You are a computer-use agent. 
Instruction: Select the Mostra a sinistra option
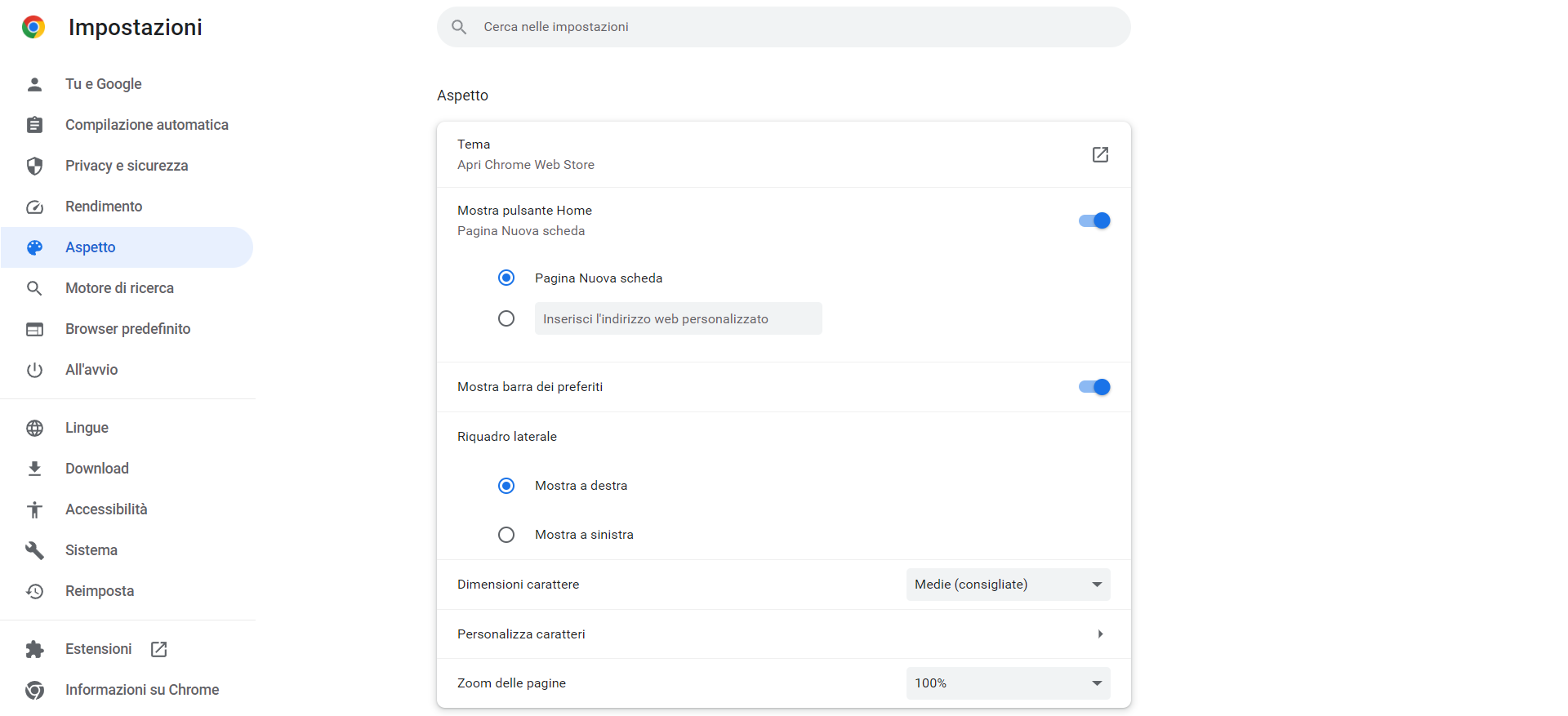(x=506, y=535)
